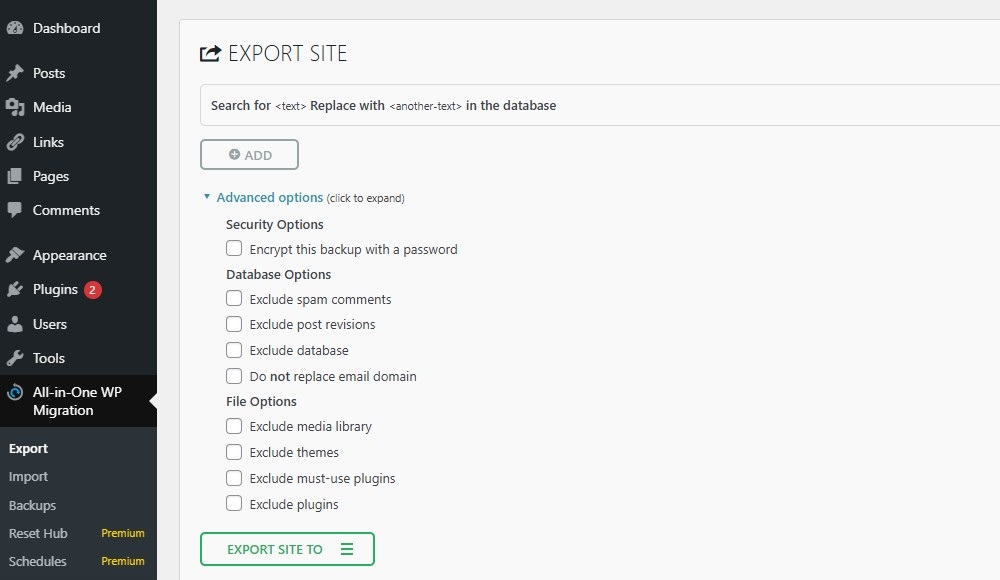Click the Links chain icon
Screen dimensions: 1000x580
pos(15,142)
